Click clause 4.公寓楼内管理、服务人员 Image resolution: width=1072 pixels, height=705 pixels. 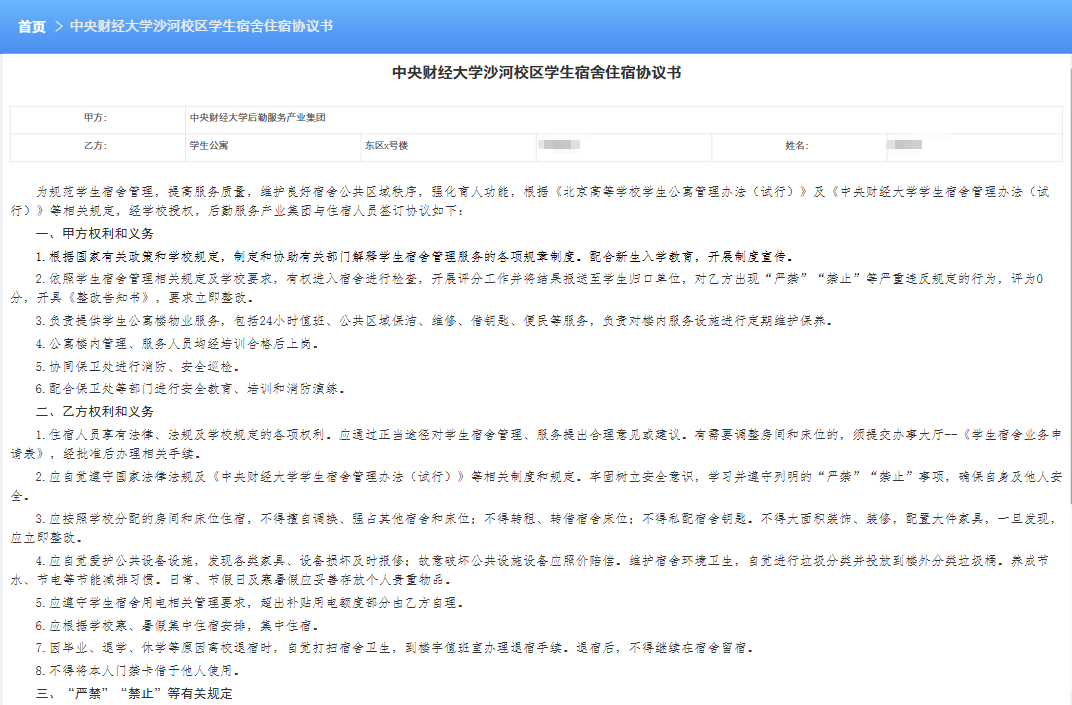pos(177,343)
